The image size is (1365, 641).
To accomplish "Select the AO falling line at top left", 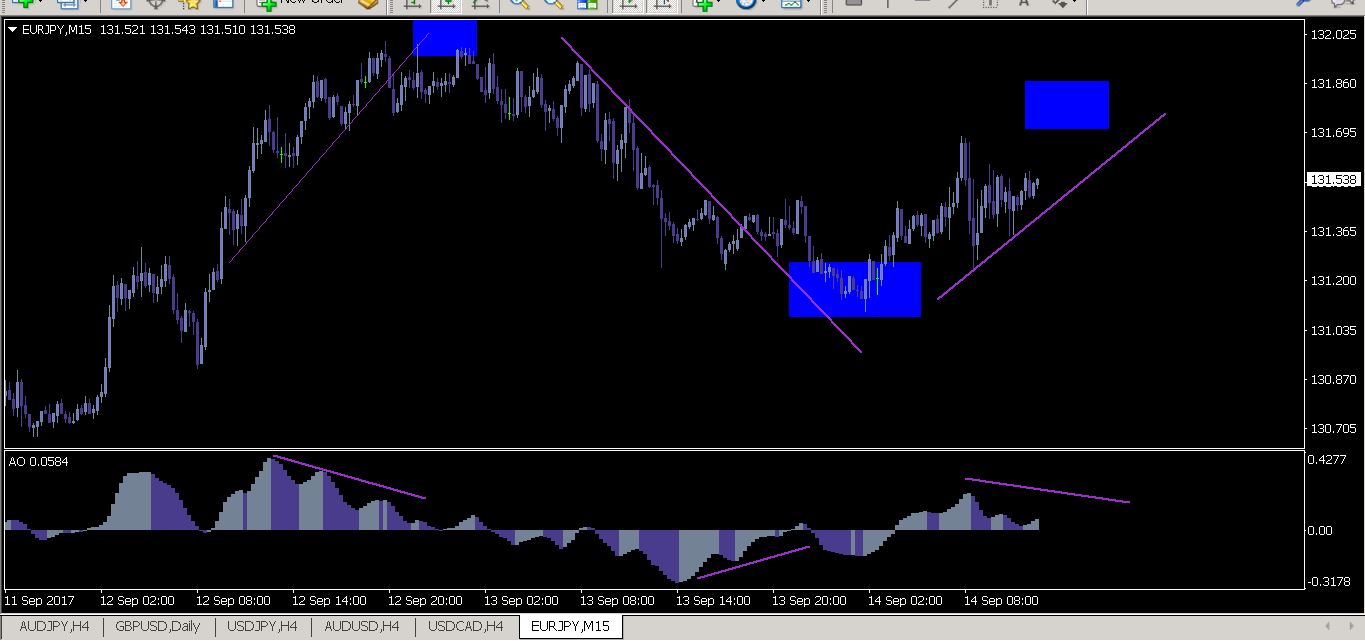I will coord(349,477).
